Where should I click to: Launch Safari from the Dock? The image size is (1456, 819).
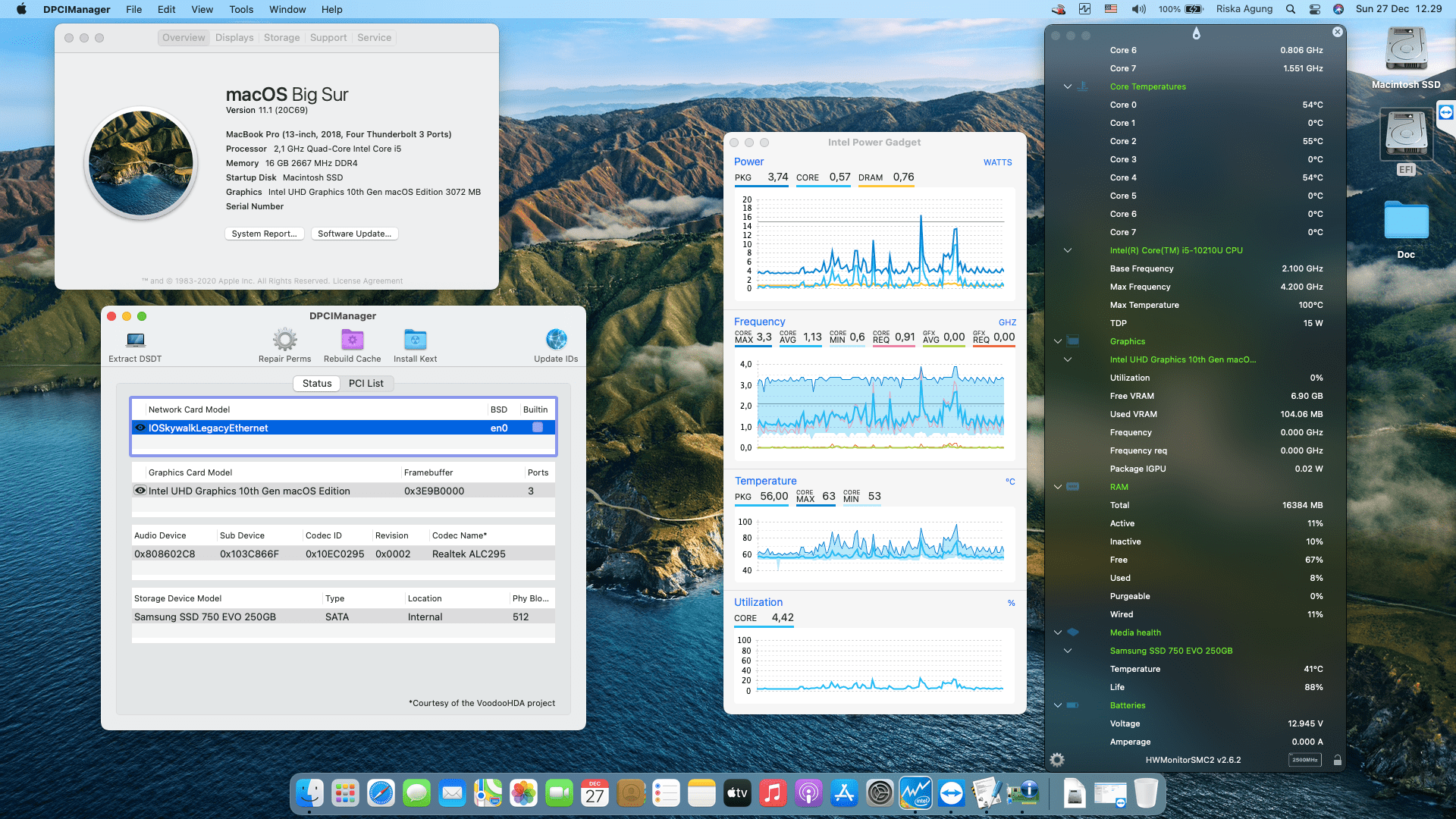tap(381, 793)
